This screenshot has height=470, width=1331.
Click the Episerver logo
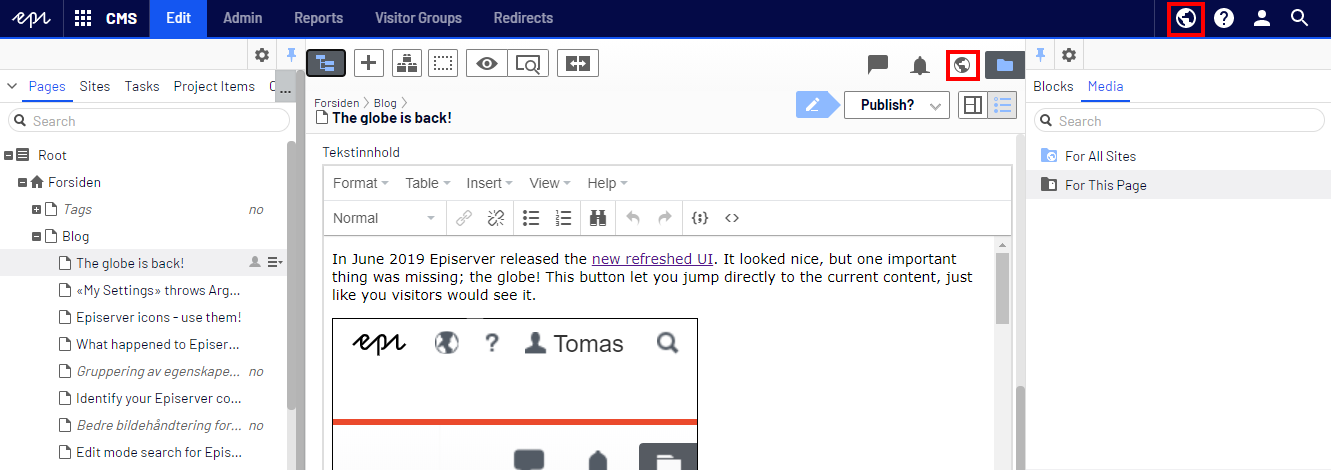30,18
